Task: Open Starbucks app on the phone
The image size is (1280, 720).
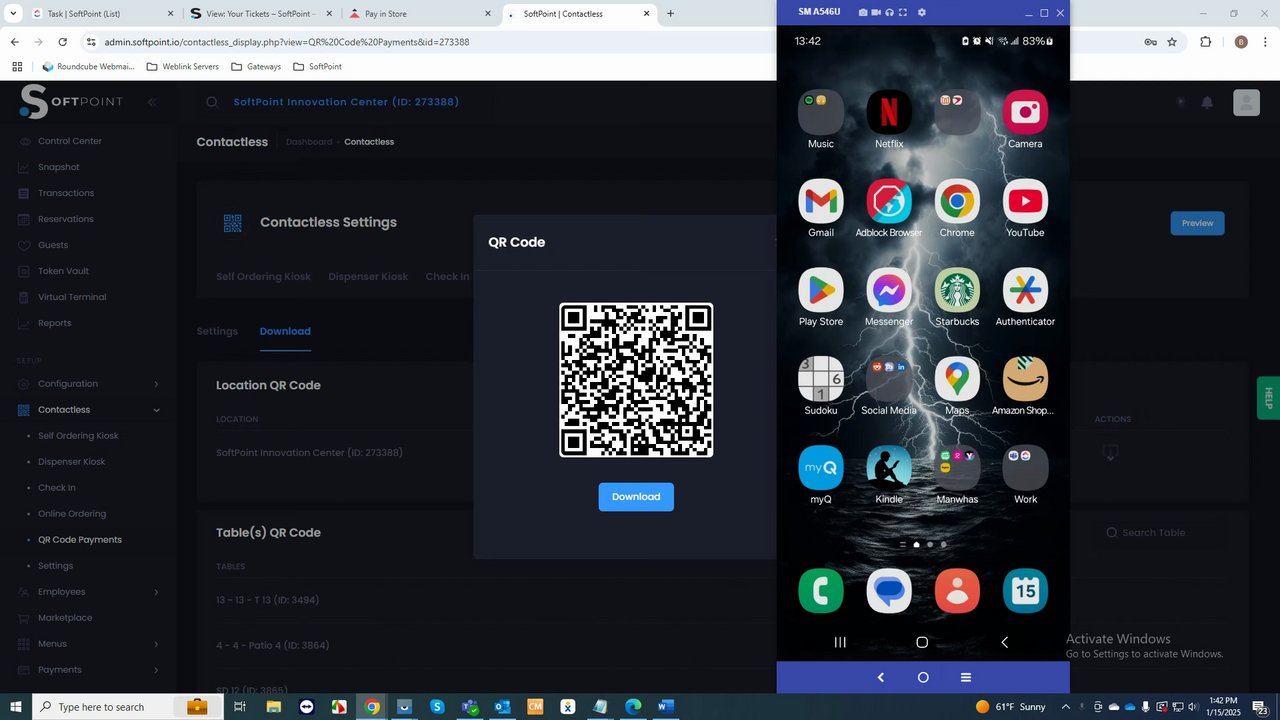Action: click(957, 290)
